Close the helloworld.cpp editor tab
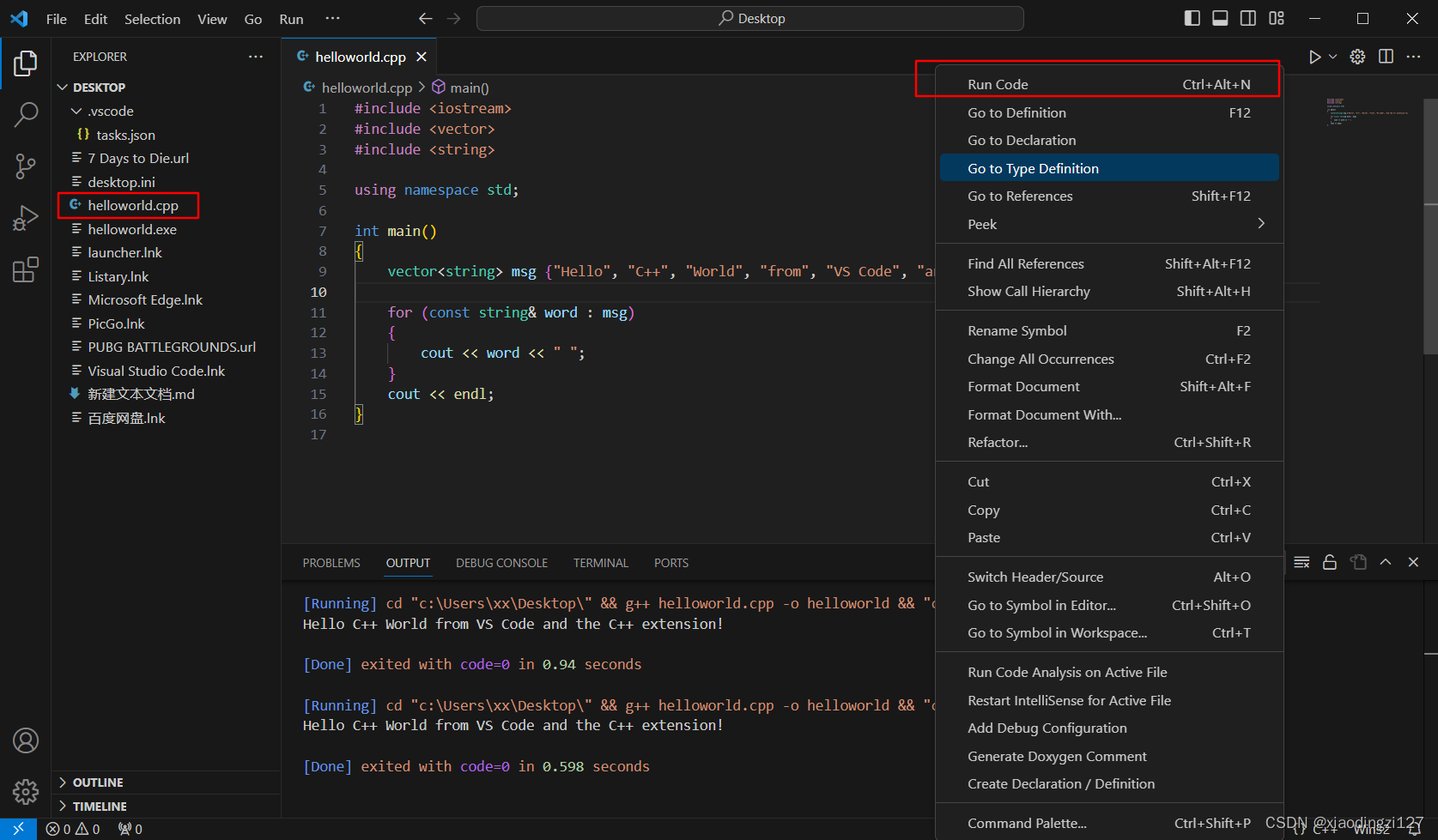The height and width of the screenshot is (840, 1438). coord(422,57)
